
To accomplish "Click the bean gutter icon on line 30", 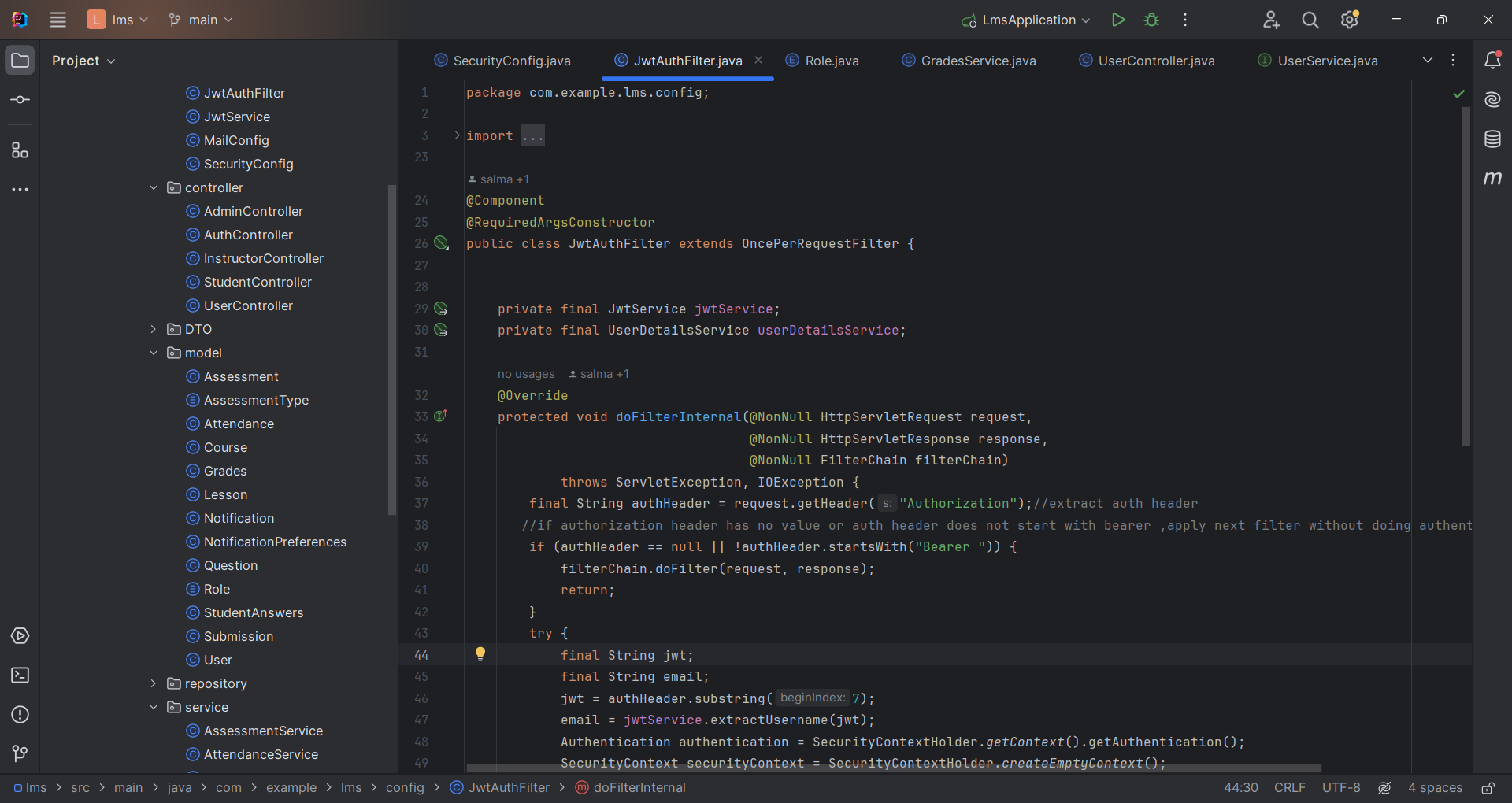I will [442, 330].
